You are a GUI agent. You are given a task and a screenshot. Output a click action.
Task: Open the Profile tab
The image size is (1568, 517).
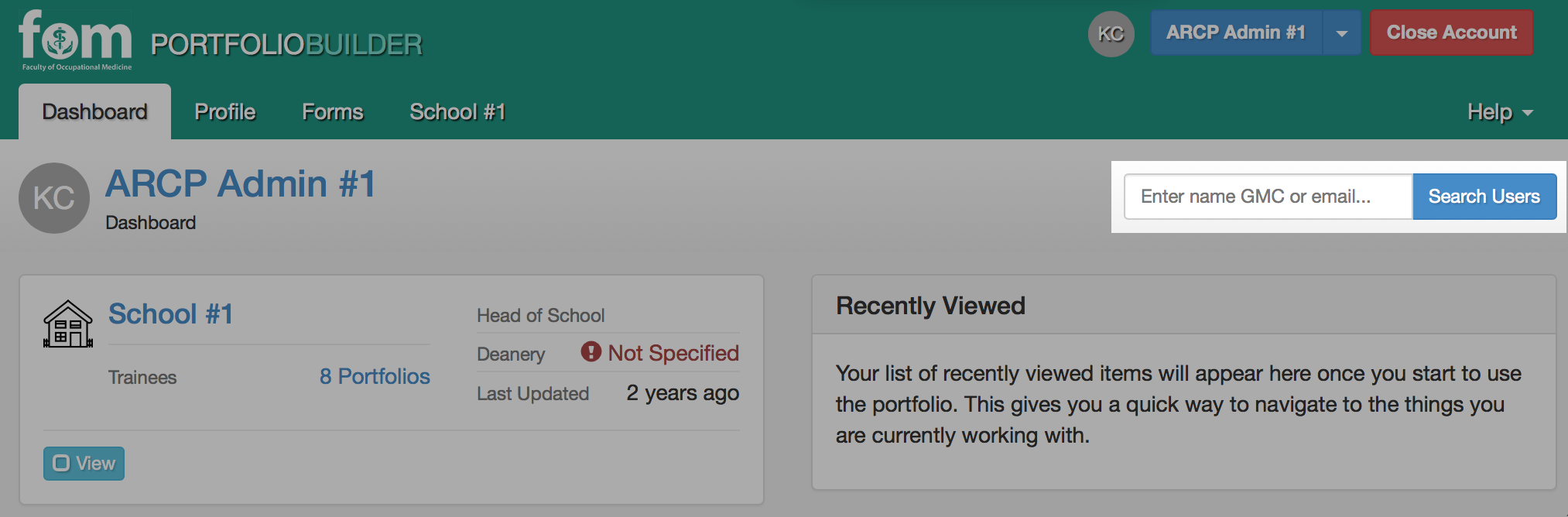[x=225, y=111]
